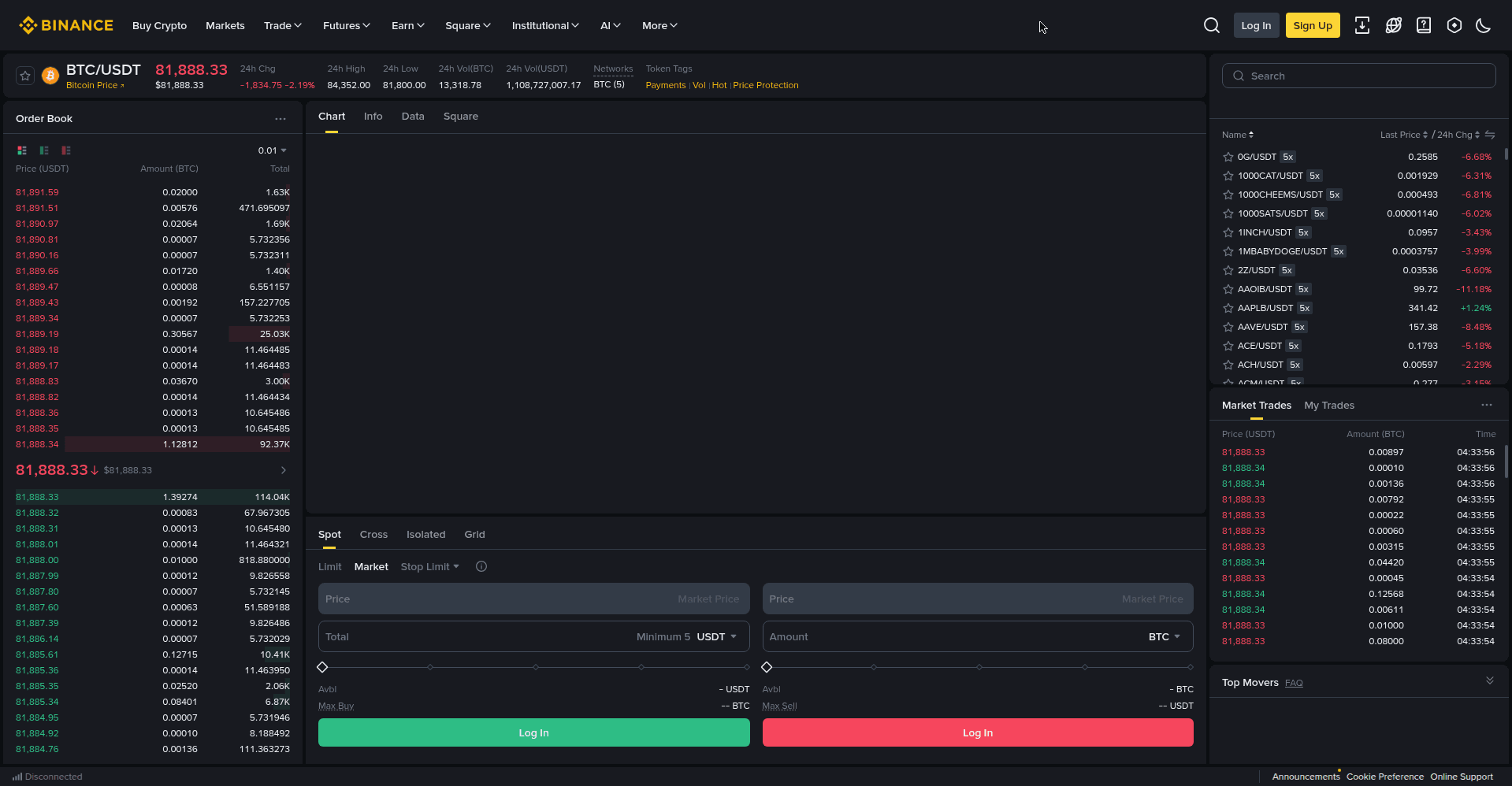Expand the Trade menu dropdown
Image resolution: width=1512 pixels, height=786 pixels.
(283, 25)
